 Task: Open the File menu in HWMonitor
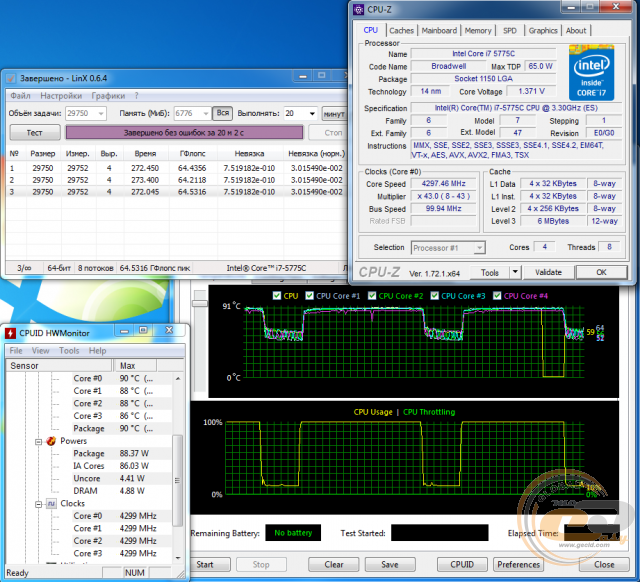pos(16,351)
